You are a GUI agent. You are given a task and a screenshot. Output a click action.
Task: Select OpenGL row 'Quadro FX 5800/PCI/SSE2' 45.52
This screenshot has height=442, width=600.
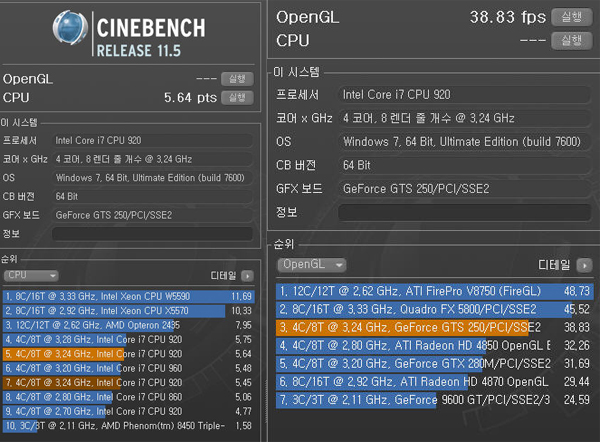point(435,309)
